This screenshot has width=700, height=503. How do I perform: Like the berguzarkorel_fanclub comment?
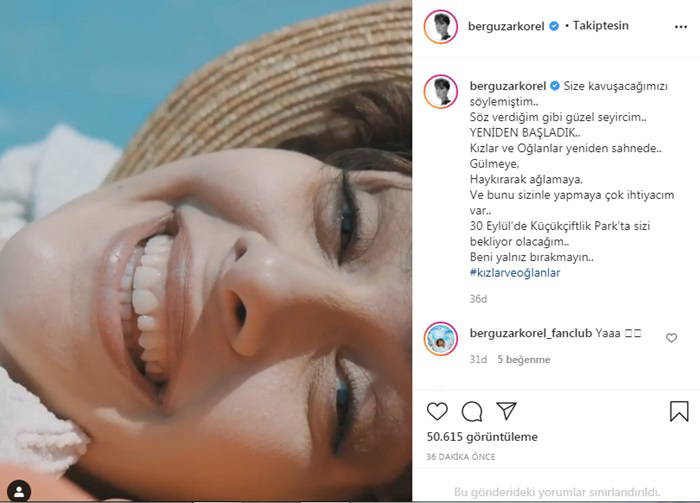pyautogui.click(x=671, y=338)
